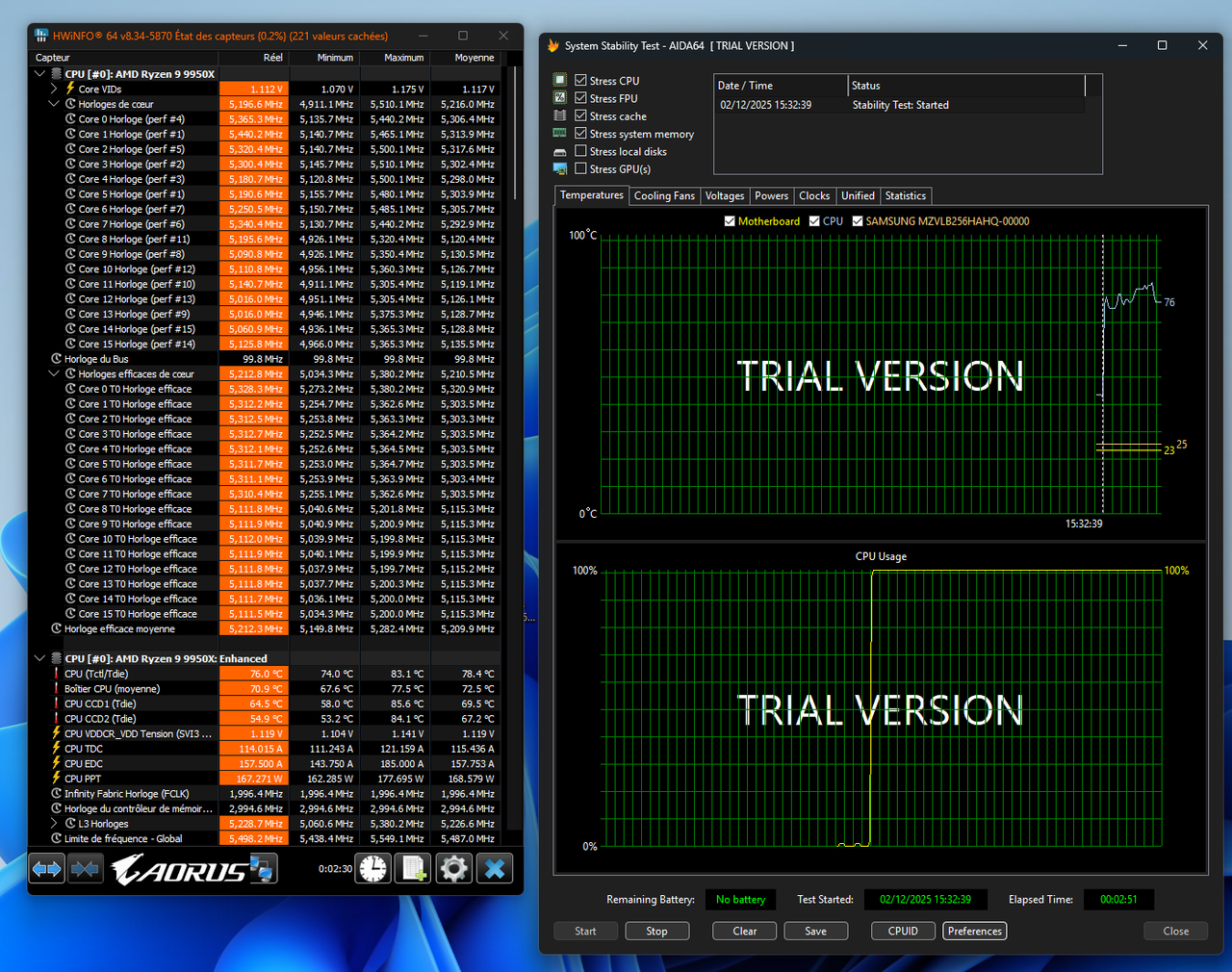Image resolution: width=1232 pixels, height=972 pixels.
Task: Collapse the AMD Ryzen 9 9950X: Enhanced group
Action: coord(39,658)
